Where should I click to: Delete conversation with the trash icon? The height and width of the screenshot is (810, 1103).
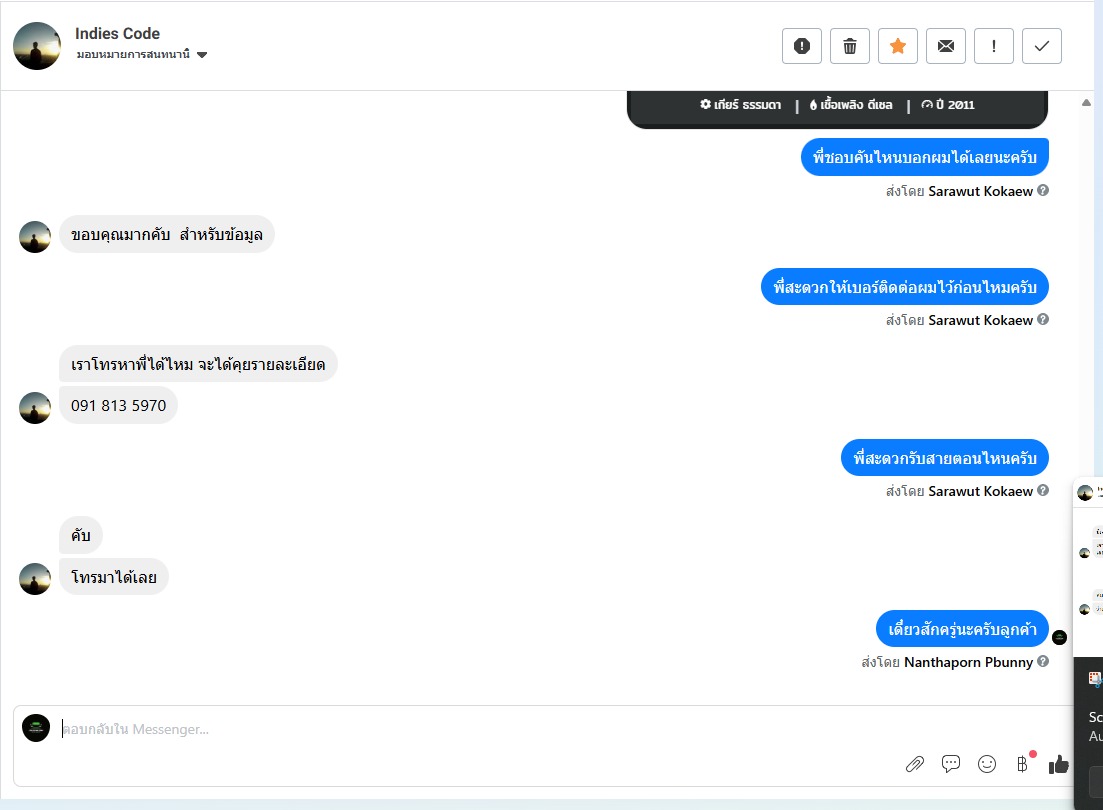(850, 46)
